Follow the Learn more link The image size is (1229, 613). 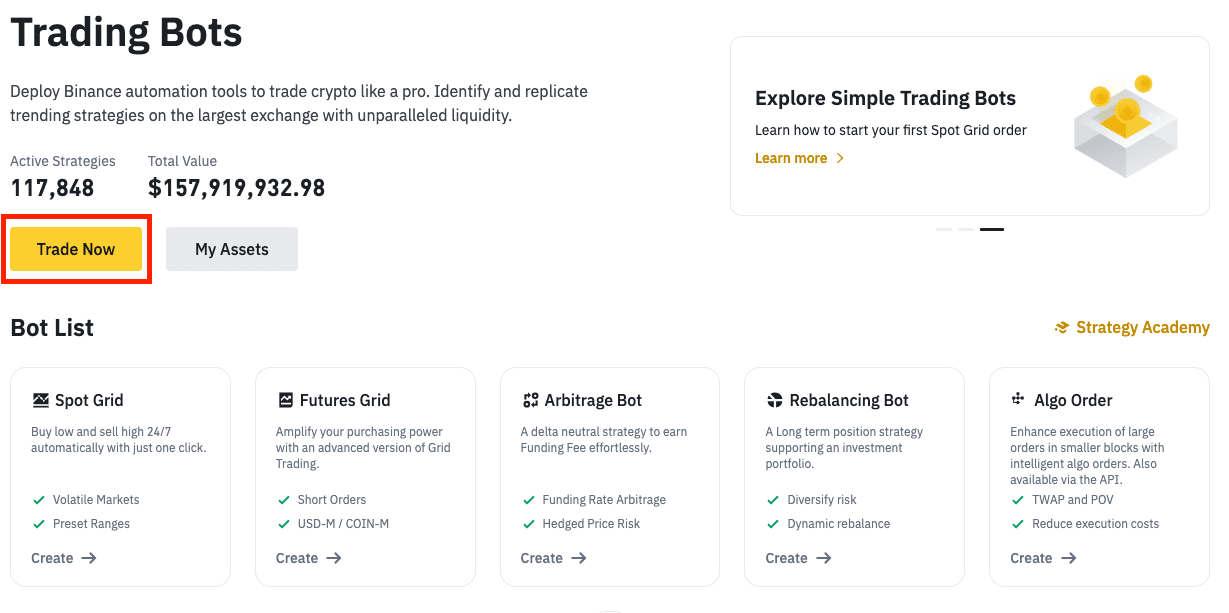click(791, 158)
